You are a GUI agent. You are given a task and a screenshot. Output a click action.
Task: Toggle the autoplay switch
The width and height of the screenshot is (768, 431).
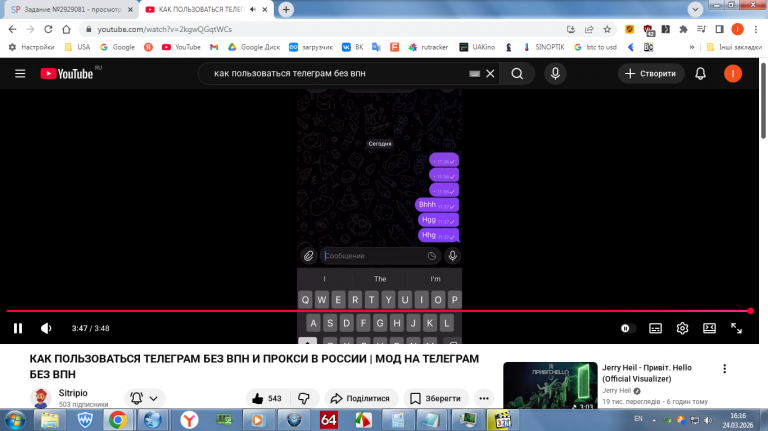pyautogui.click(x=627, y=328)
